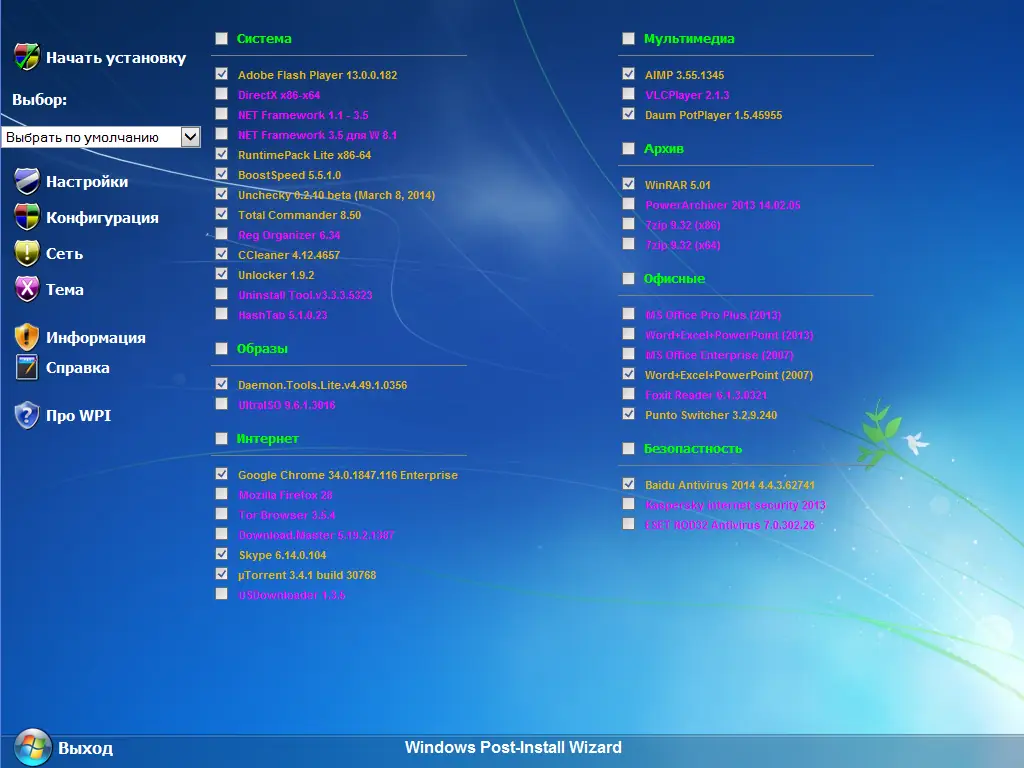Click the ESET NOD32 Antivirus 7.0.302.26 text
The image size is (1024, 768).
(729, 525)
